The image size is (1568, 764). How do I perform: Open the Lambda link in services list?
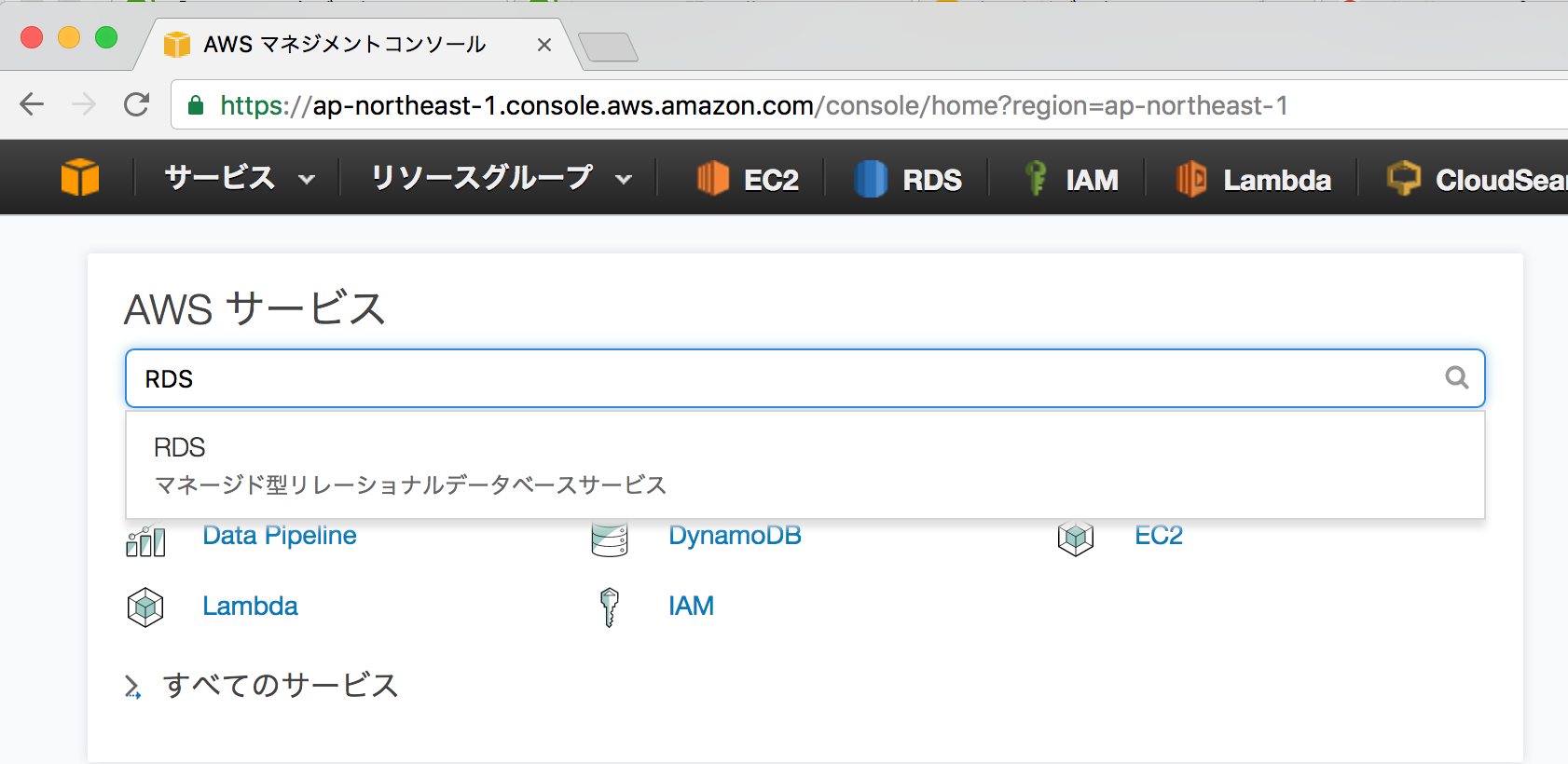click(x=250, y=606)
